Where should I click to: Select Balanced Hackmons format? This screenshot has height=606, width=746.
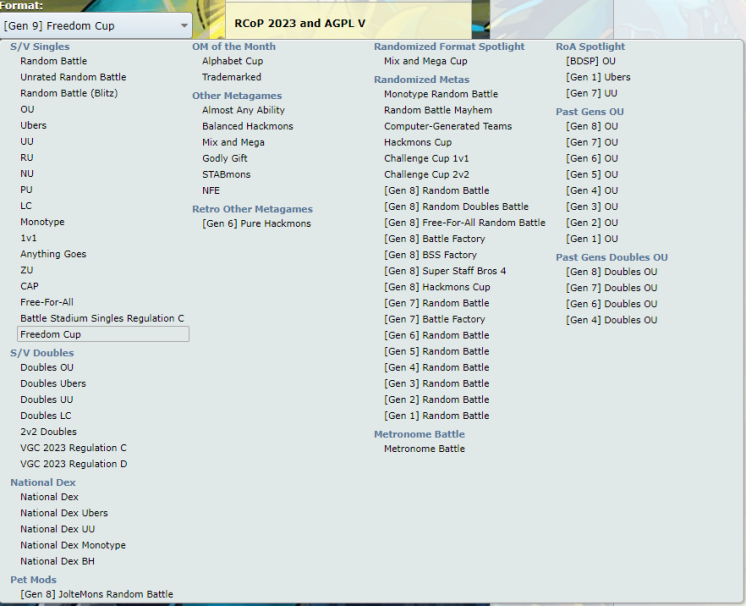[247, 126]
